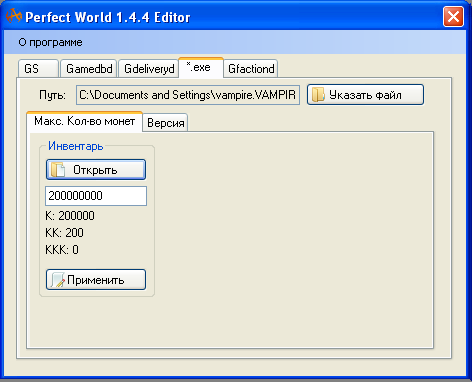Switch to the Gfactiond tab

[251, 69]
